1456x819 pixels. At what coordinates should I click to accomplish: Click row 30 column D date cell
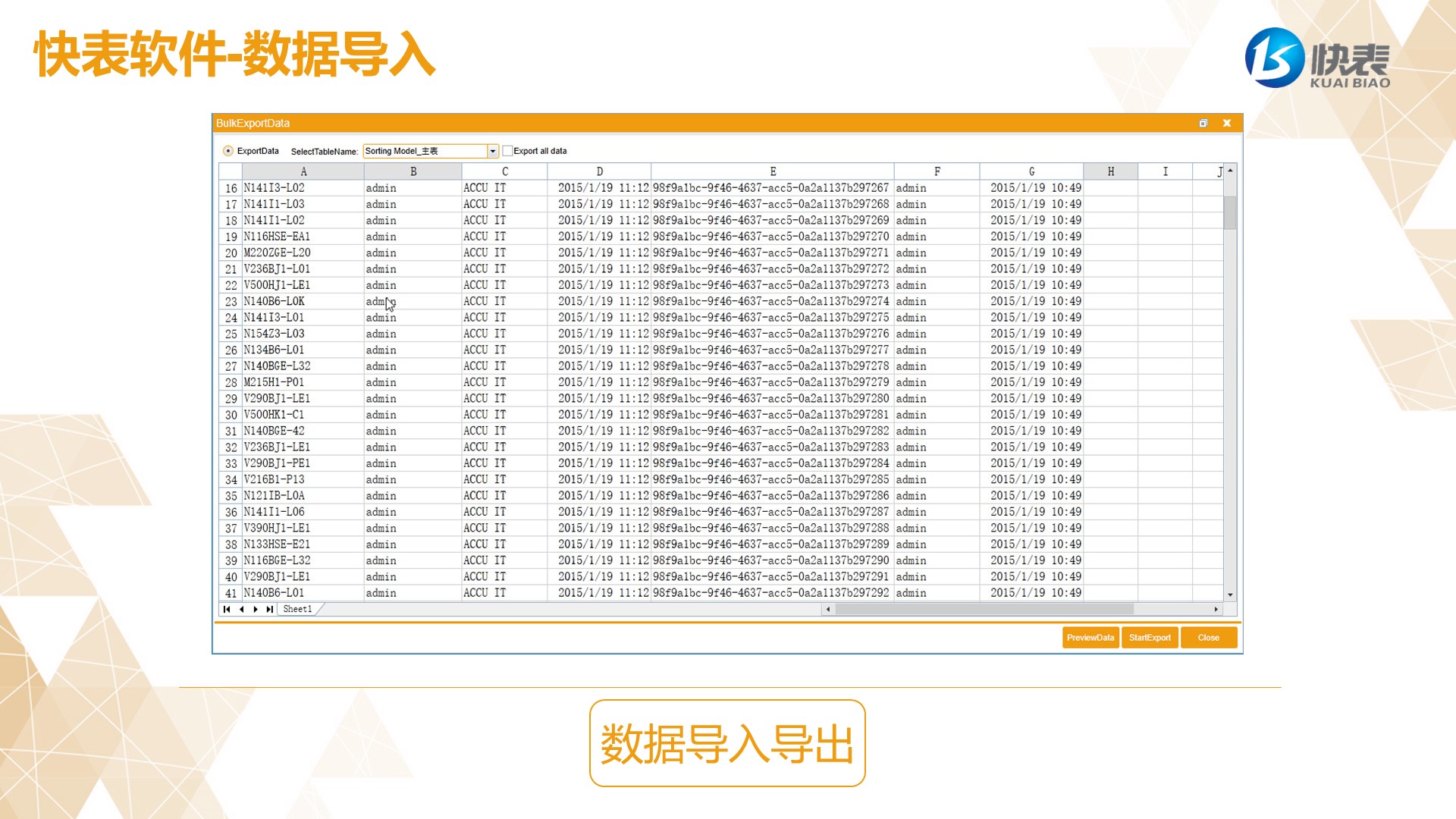[600, 415]
